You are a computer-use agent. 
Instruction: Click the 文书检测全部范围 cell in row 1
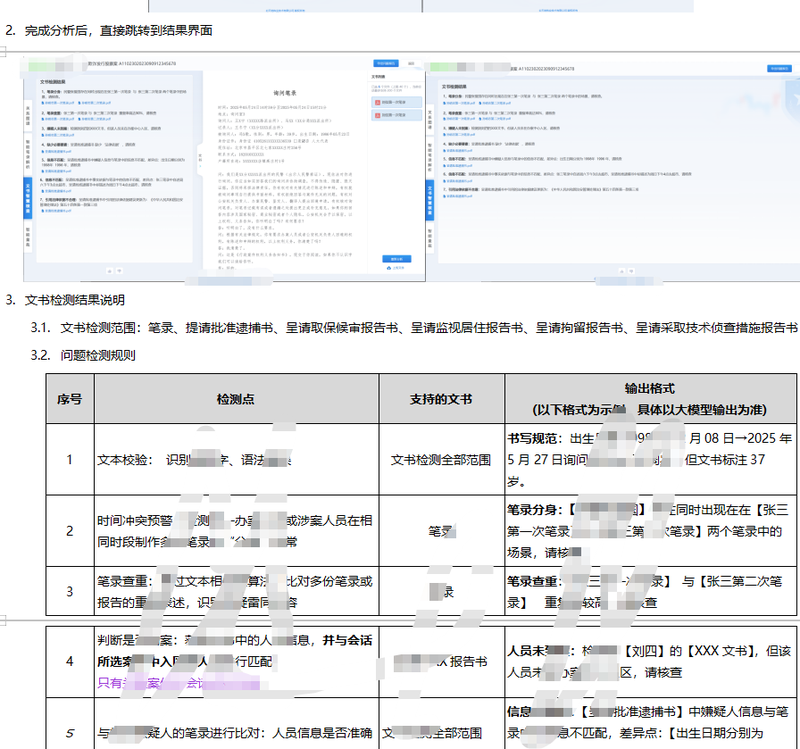[441, 460]
